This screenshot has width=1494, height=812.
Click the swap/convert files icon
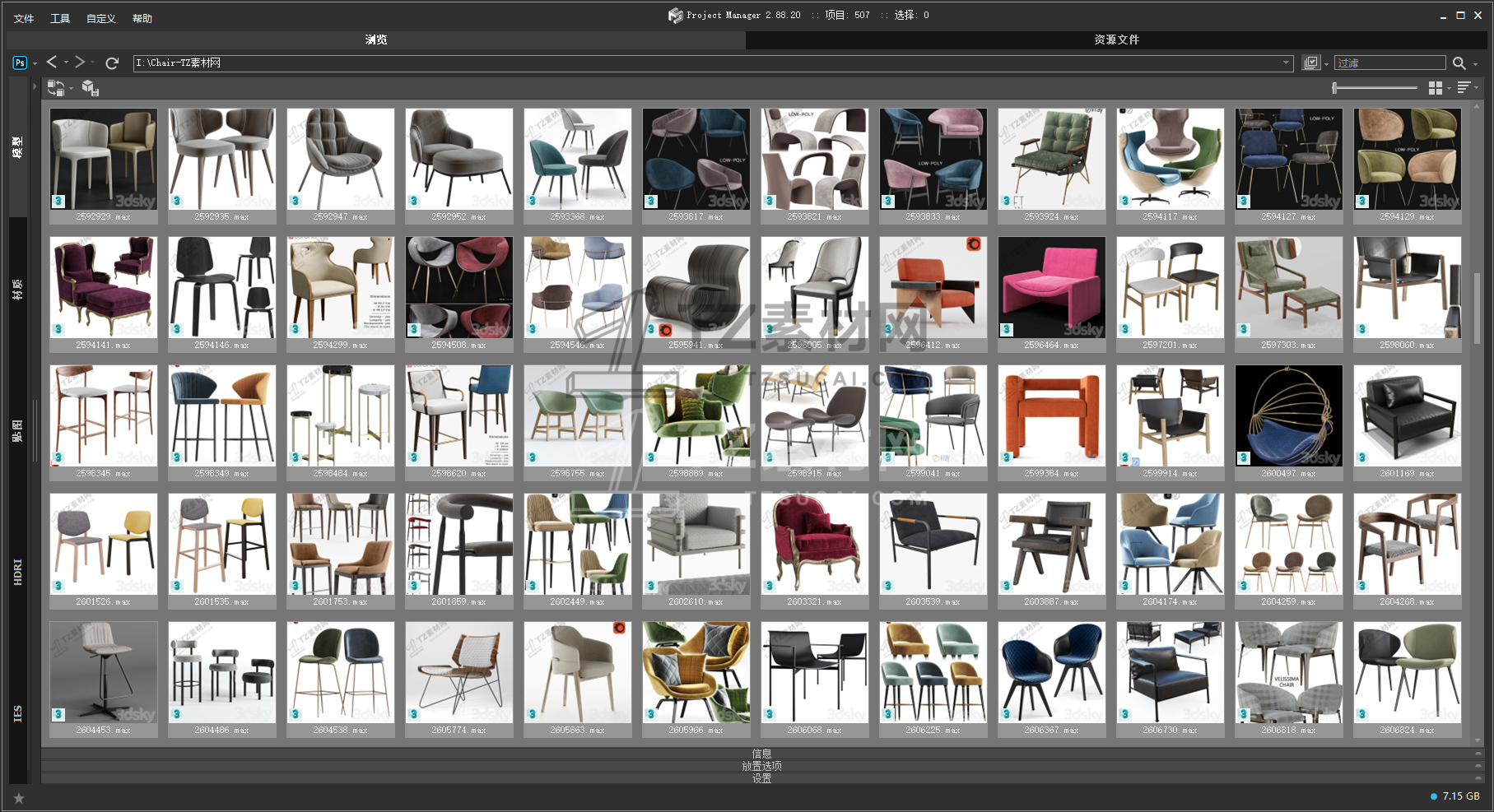click(56, 88)
